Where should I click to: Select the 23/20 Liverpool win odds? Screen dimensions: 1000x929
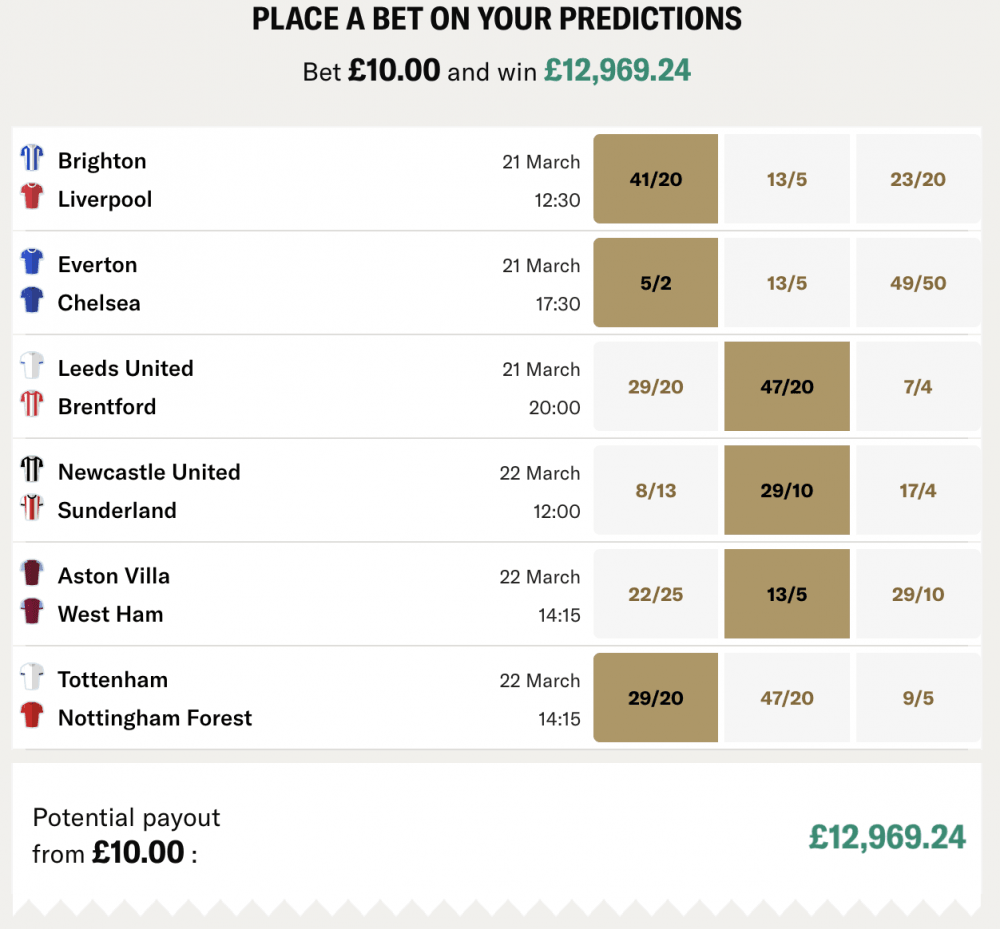[917, 178]
